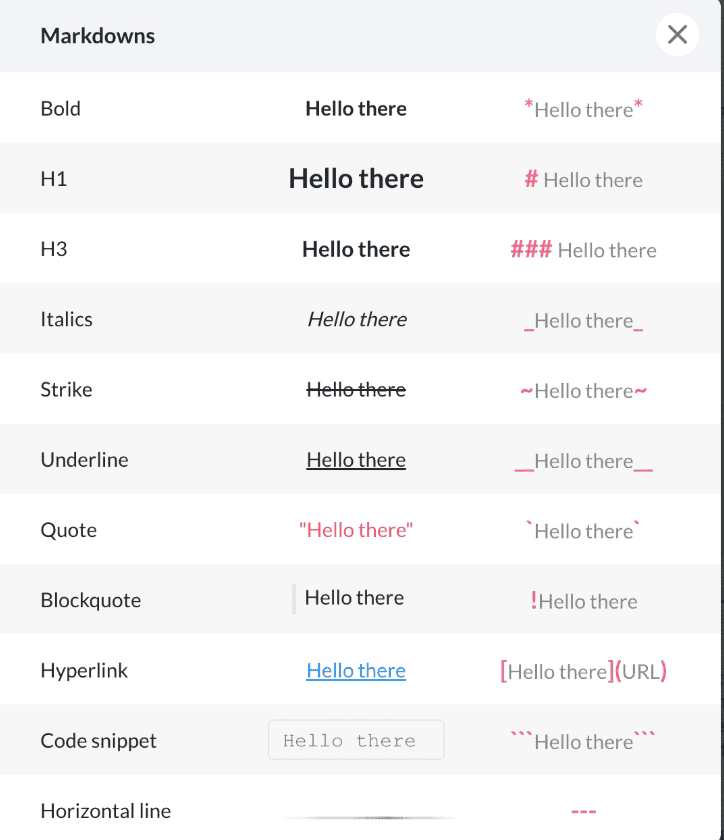The width and height of the screenshot is (724, 840).
Task: Click the bracket URL Hyperlink syntax example
Action: click(x=583, y=671)
